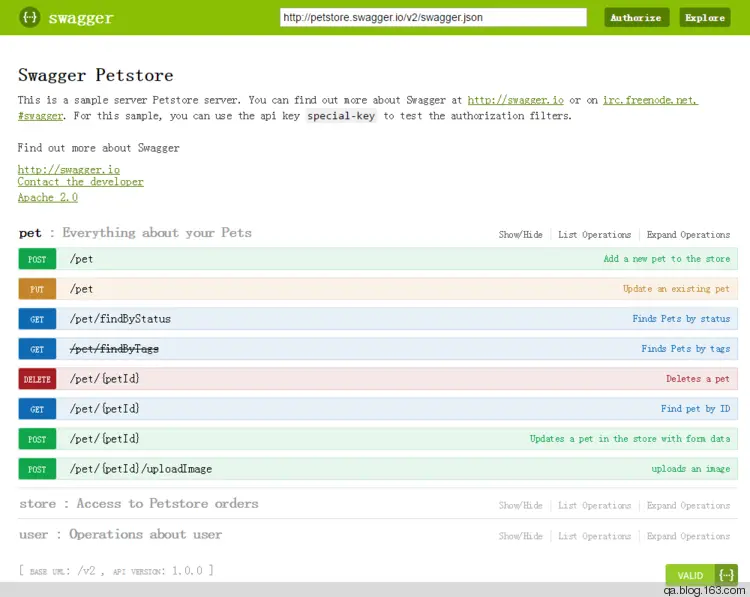Expand PUT /pet operation path
Viewport: 750px width, 597px height.
pos(81,289)
